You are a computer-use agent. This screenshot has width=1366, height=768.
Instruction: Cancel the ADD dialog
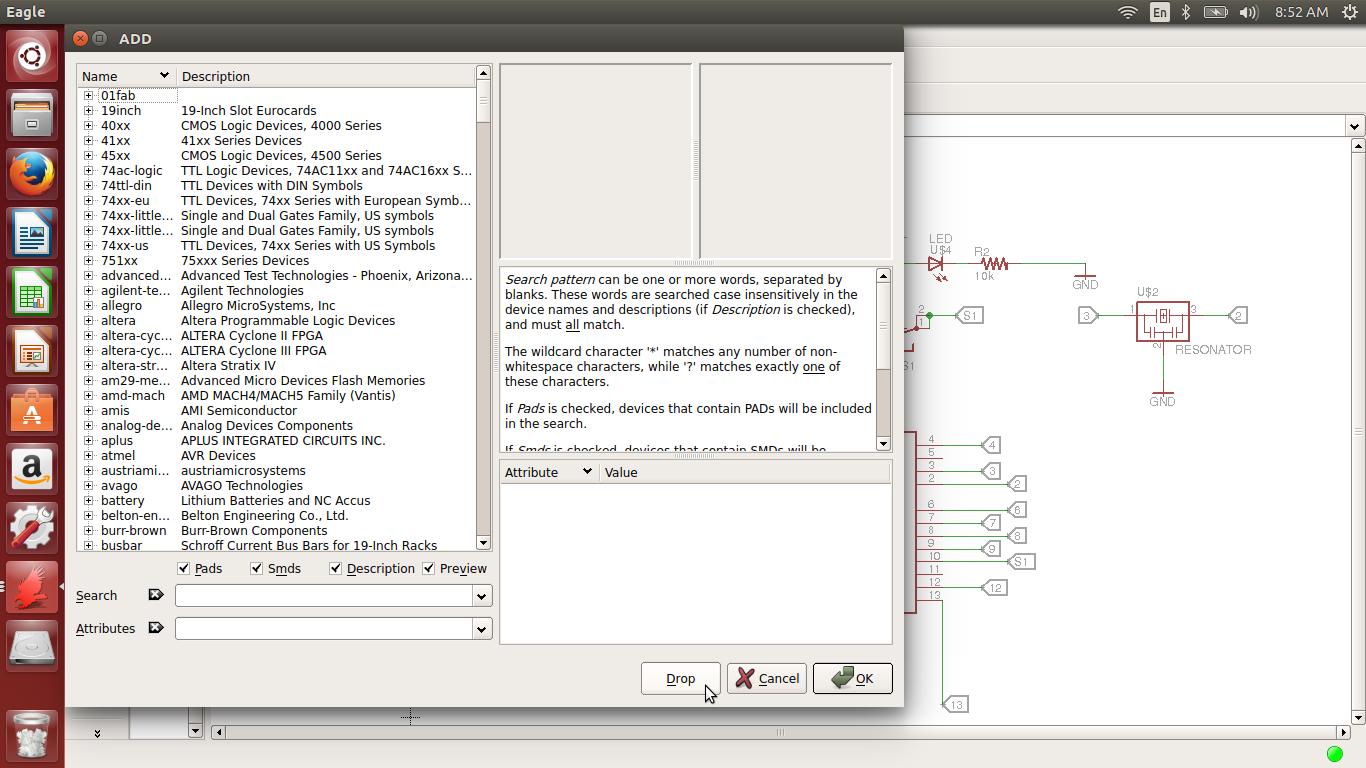click(x=767, y=679)
